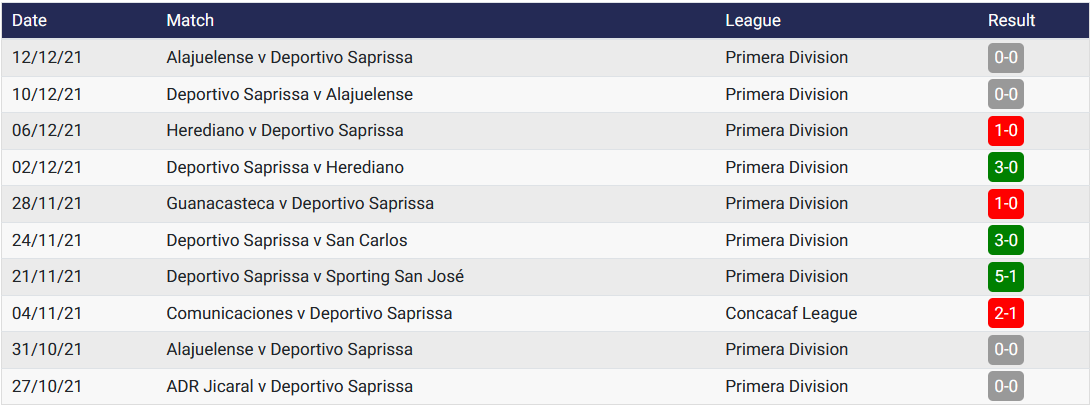The image size is (1092, 407).
Task: Open Comunicaciones v Deportivo Saprissa match
Action: pos(309,313)
